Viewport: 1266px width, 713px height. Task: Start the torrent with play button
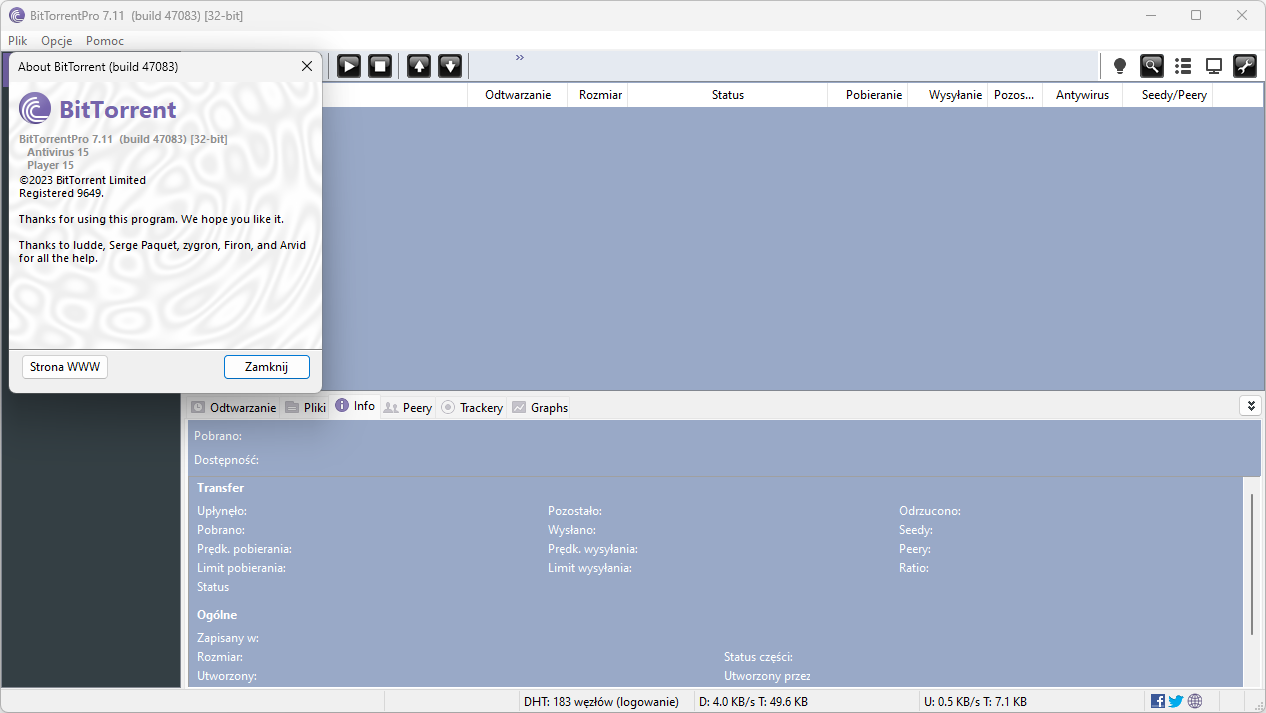(x=348, y=66)
